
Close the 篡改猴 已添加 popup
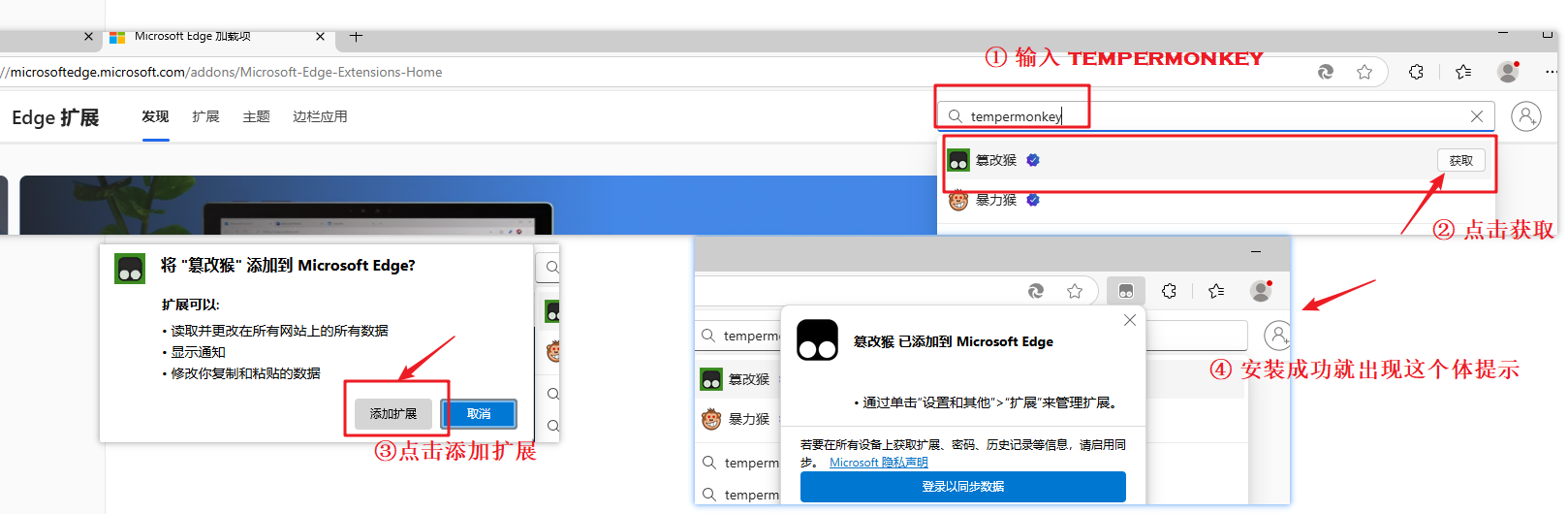tap(1129, 320)
